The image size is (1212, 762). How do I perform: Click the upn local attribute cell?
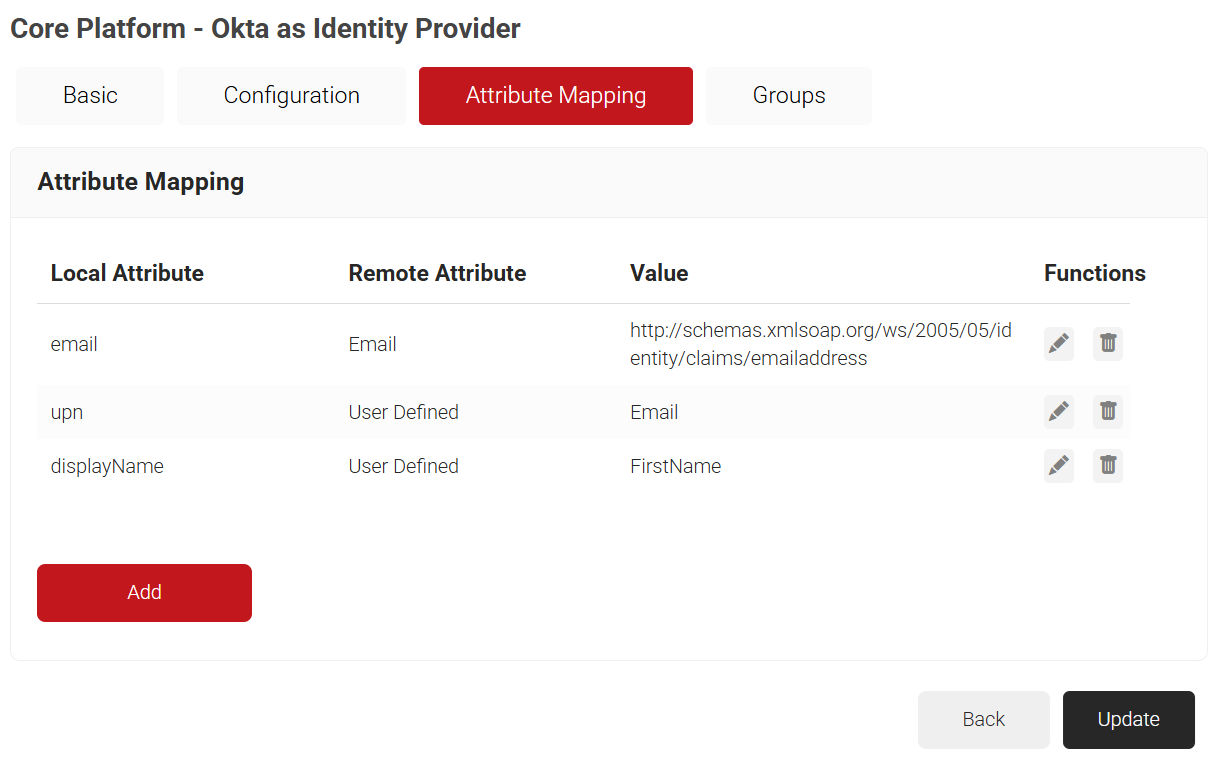coord(67,412)
